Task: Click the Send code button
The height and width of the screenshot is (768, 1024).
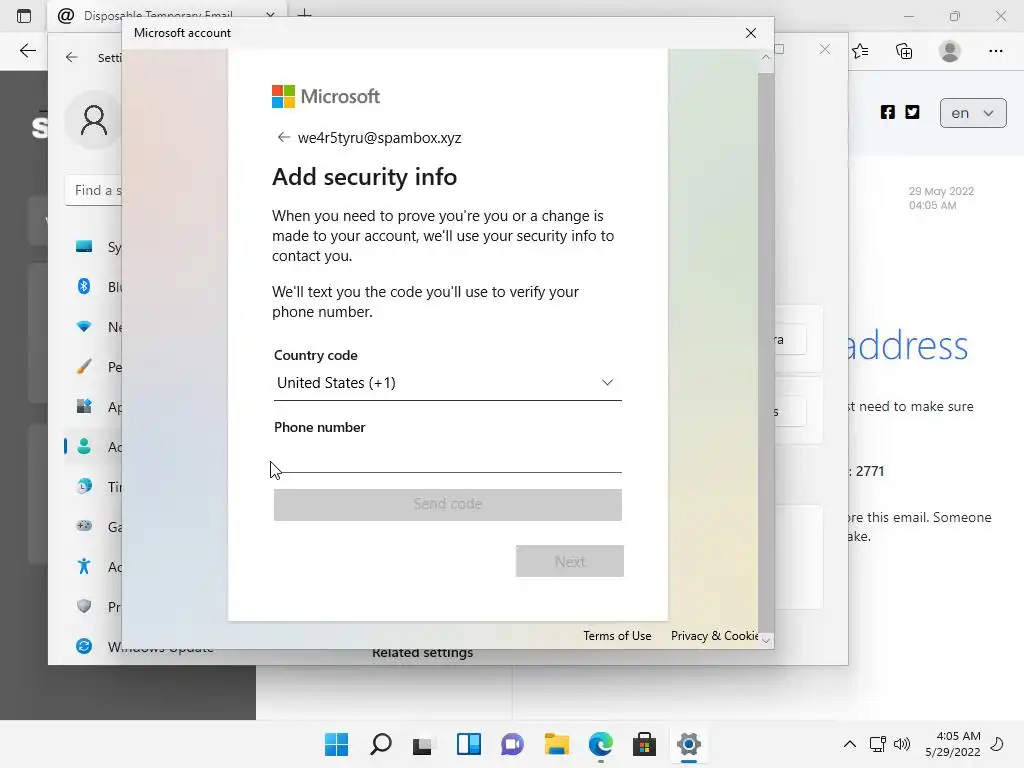Action: pos(447,504)
